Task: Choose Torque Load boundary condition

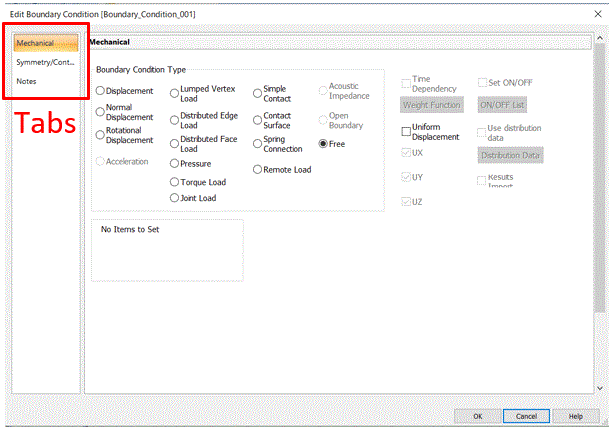Action: tap(174, 182)
